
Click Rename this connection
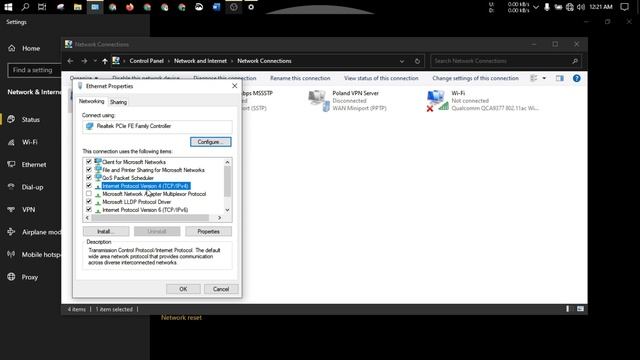pos(300,78)
